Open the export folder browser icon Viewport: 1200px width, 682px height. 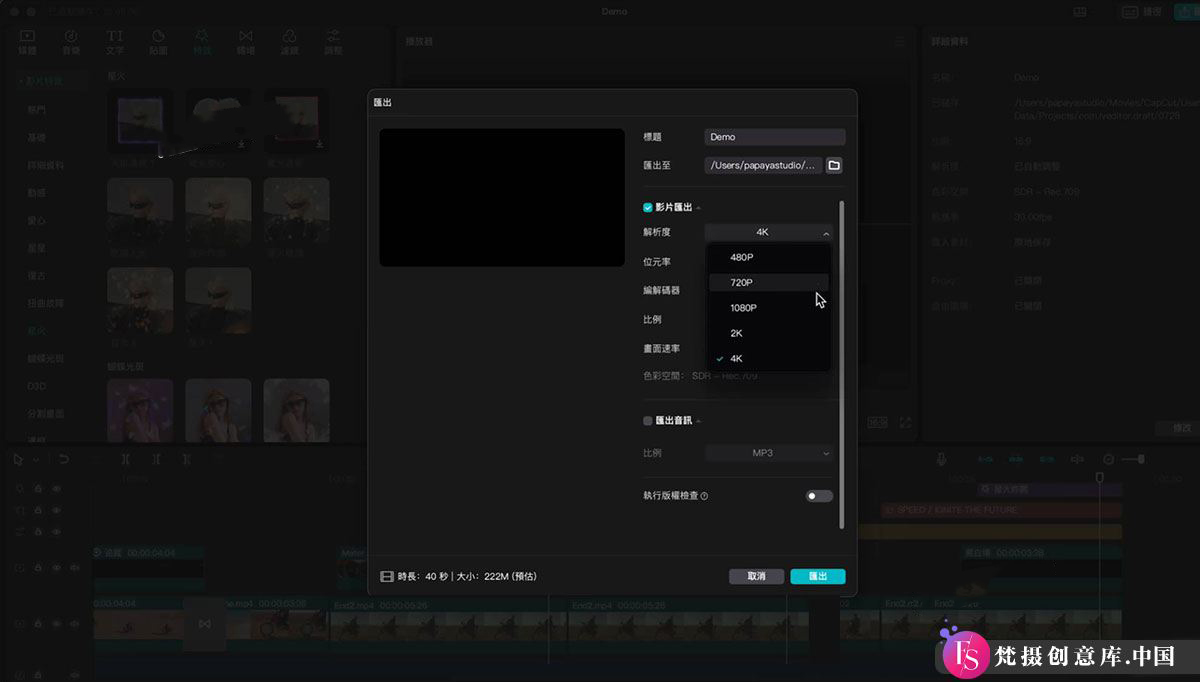(x=834, y=165)
